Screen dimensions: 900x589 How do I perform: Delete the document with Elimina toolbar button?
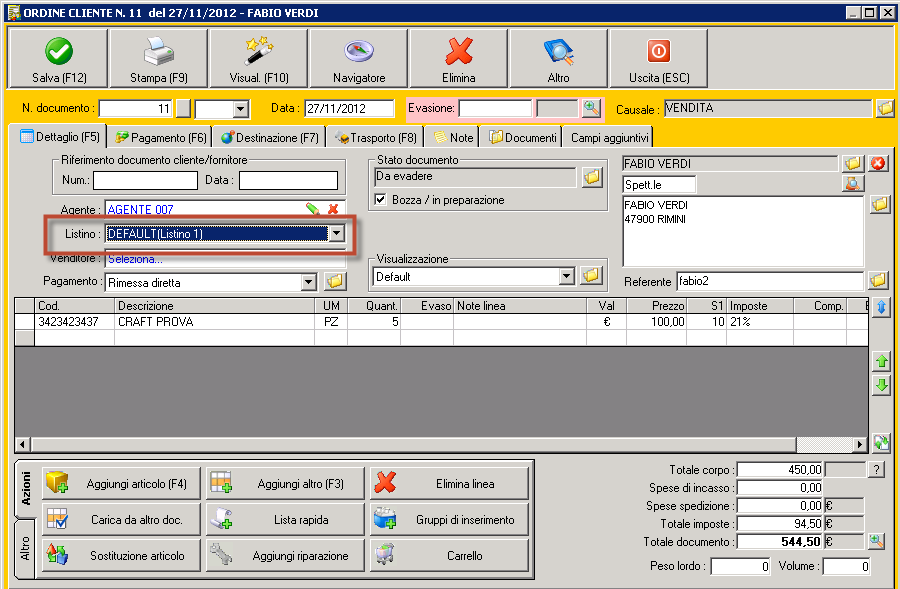tap(459, 59)
